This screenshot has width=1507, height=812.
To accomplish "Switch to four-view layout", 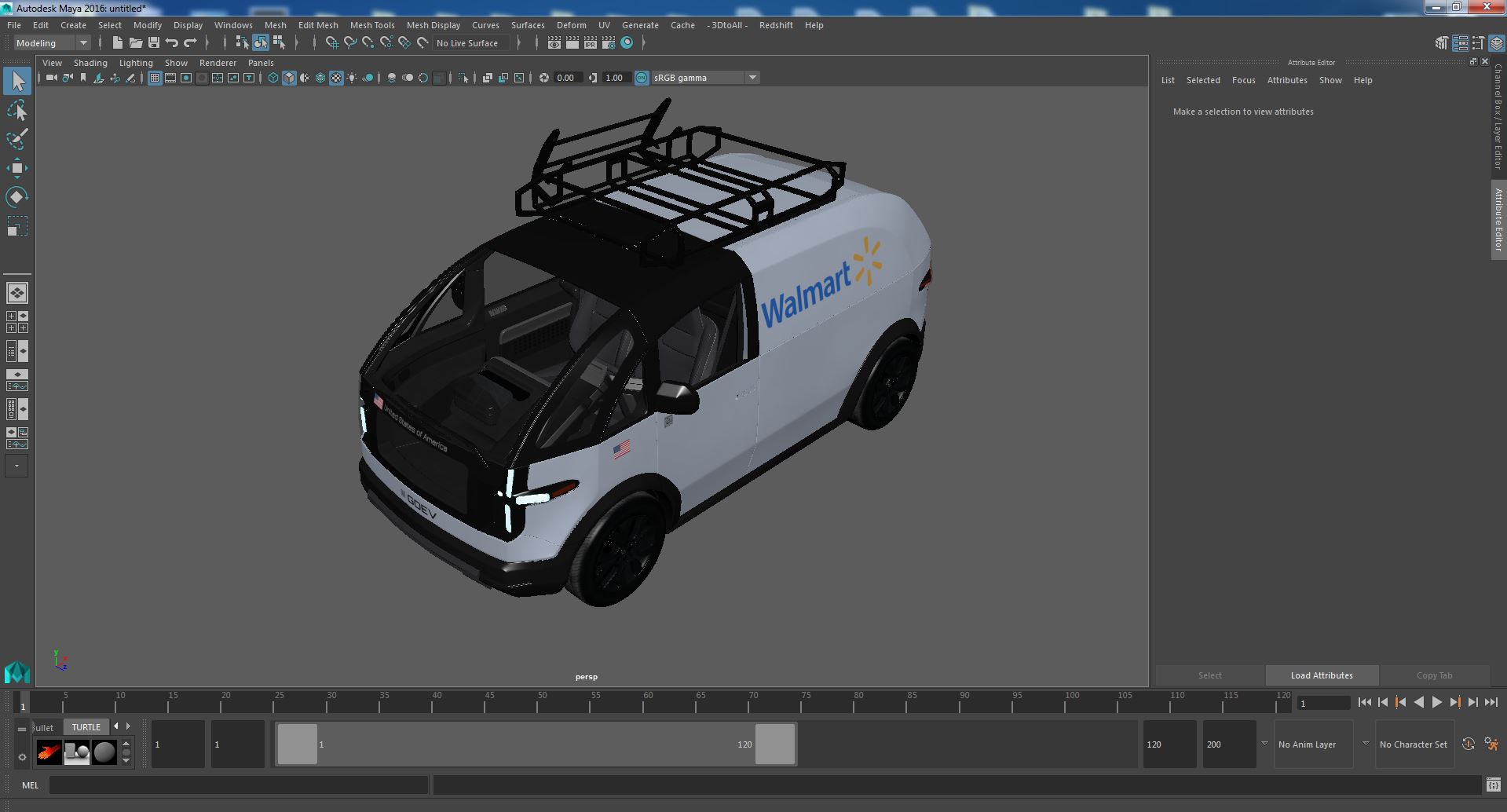I will pyautogui.click(x=17, y=322).
